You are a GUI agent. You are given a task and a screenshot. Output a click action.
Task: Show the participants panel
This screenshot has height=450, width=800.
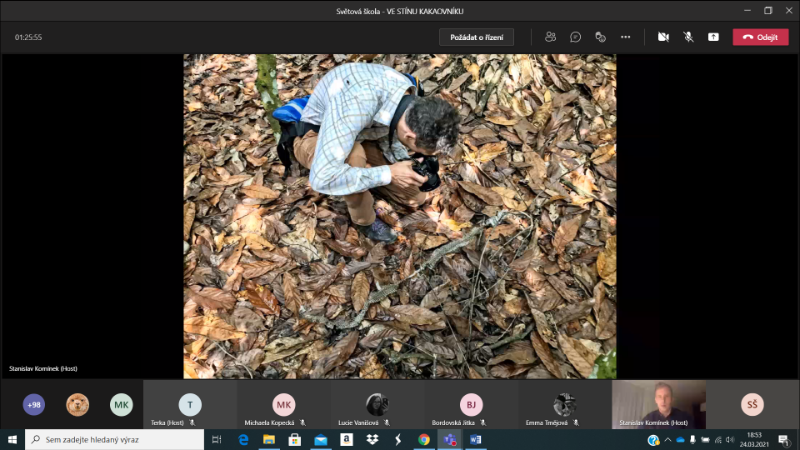coord(550,37)
